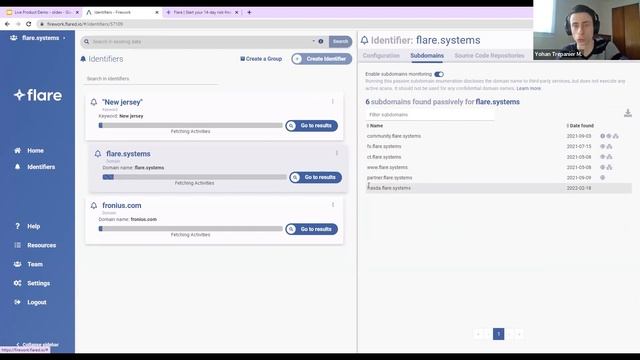
Task: Go back with the browser back arrow
Action: [7, 24]
